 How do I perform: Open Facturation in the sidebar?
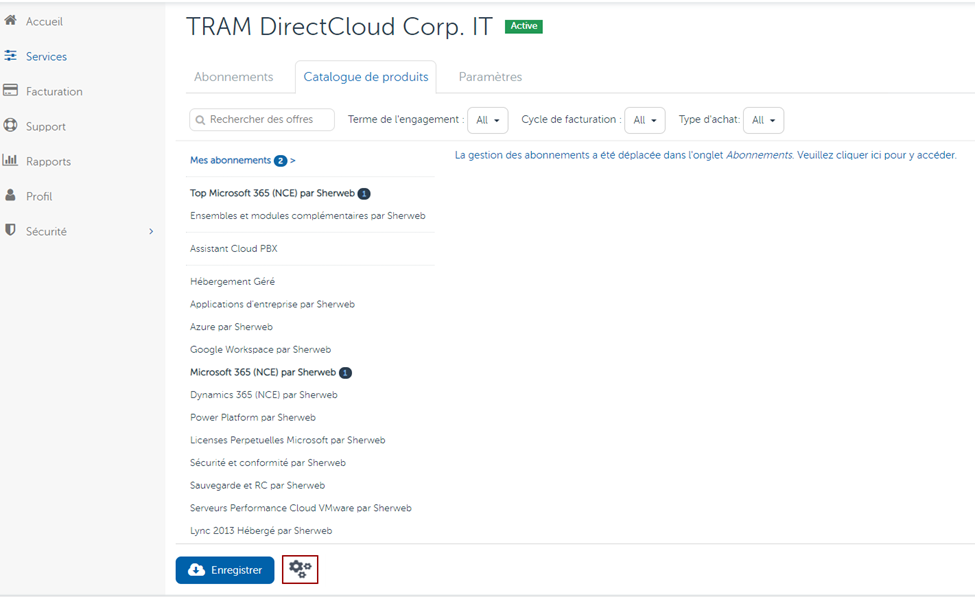[54, 91]
